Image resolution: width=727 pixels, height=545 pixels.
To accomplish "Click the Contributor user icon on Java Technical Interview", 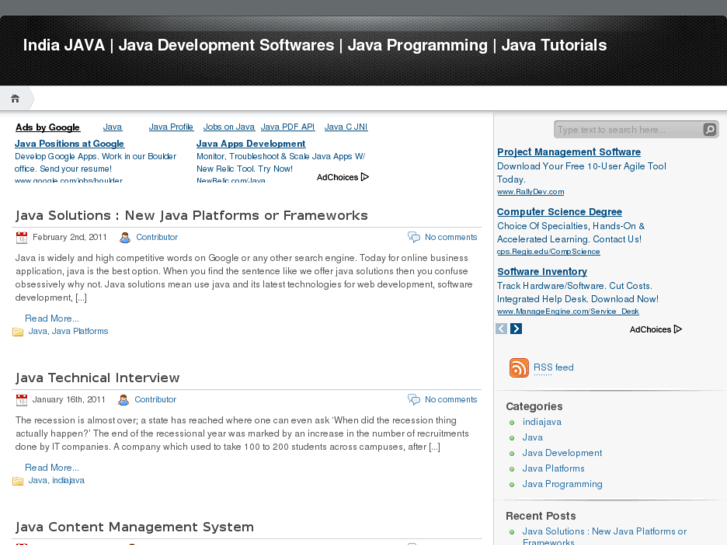I will point(125,399).
